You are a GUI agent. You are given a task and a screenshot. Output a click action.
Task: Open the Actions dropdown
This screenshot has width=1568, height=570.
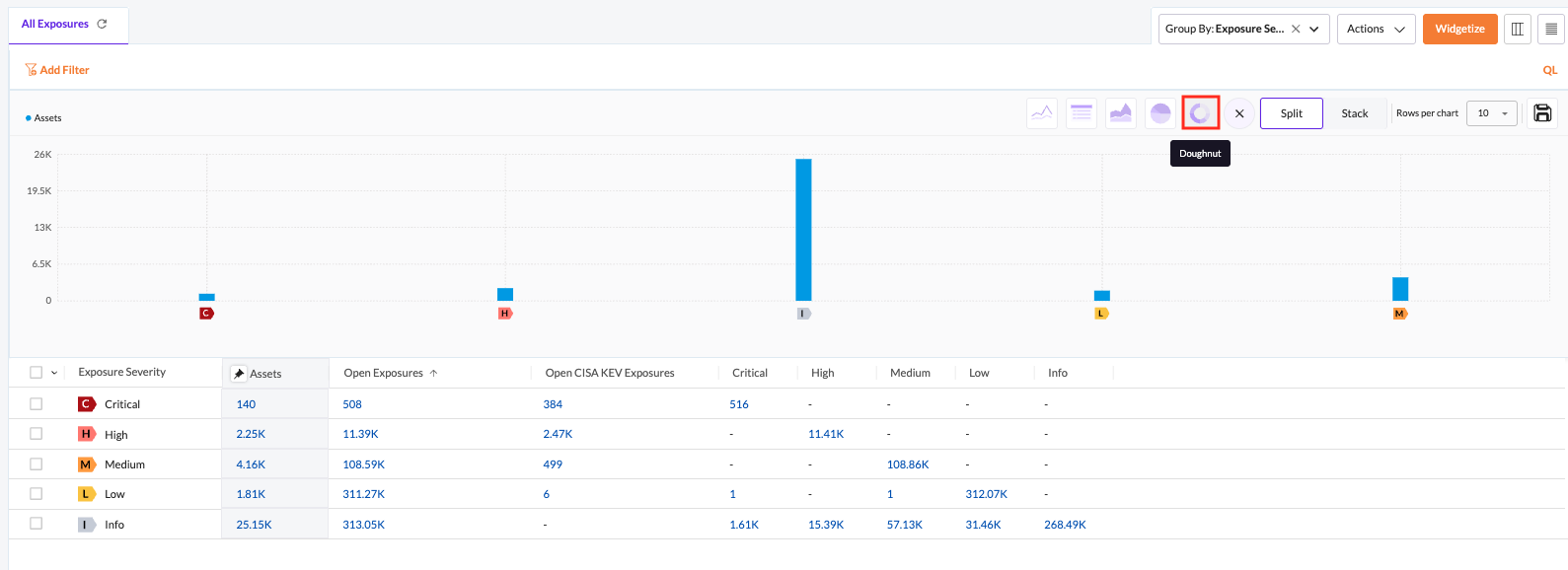coord(1377,29)
